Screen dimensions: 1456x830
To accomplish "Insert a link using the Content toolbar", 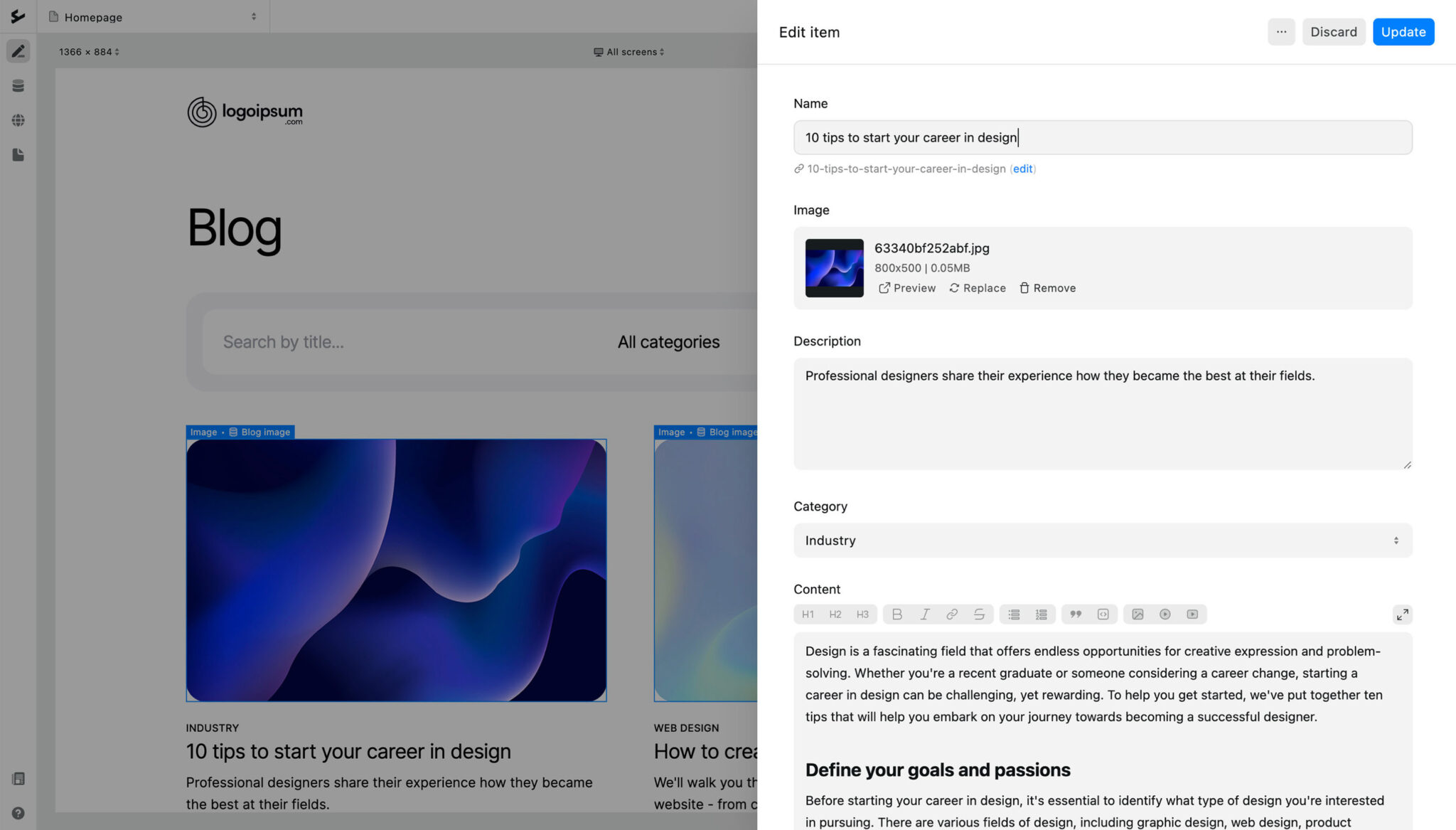I will coord(953,614).
